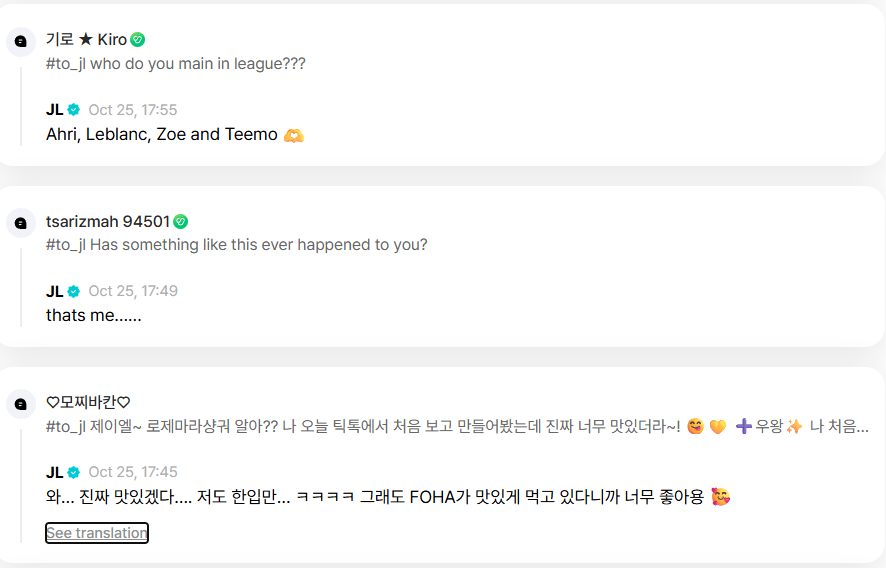Click Kiro's profile avatar icon
The height and width of the screenshot is (568, 886).
[x=21, y=41]
